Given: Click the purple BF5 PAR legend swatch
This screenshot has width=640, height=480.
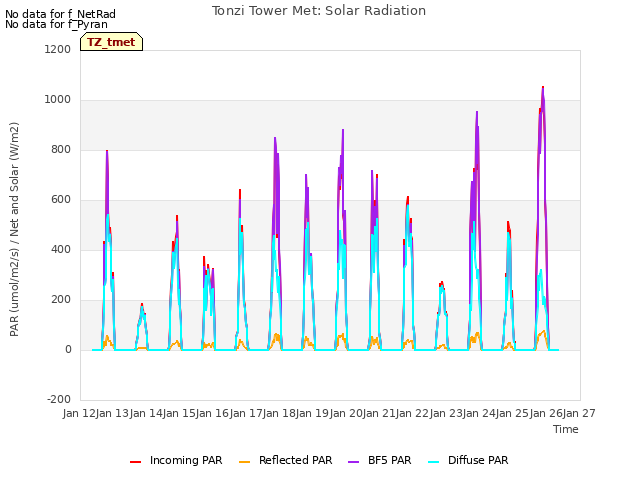Looking at the screenshot, I should point(353,462).
